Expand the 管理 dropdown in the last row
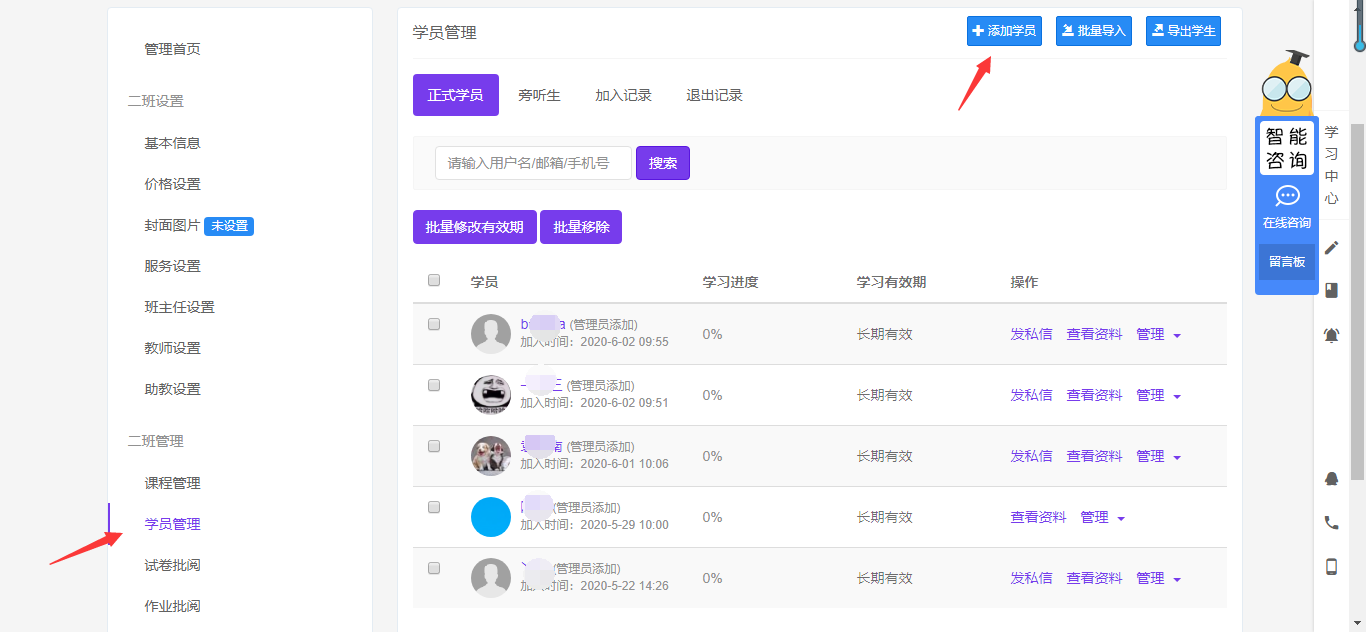 pos(1158,579)
